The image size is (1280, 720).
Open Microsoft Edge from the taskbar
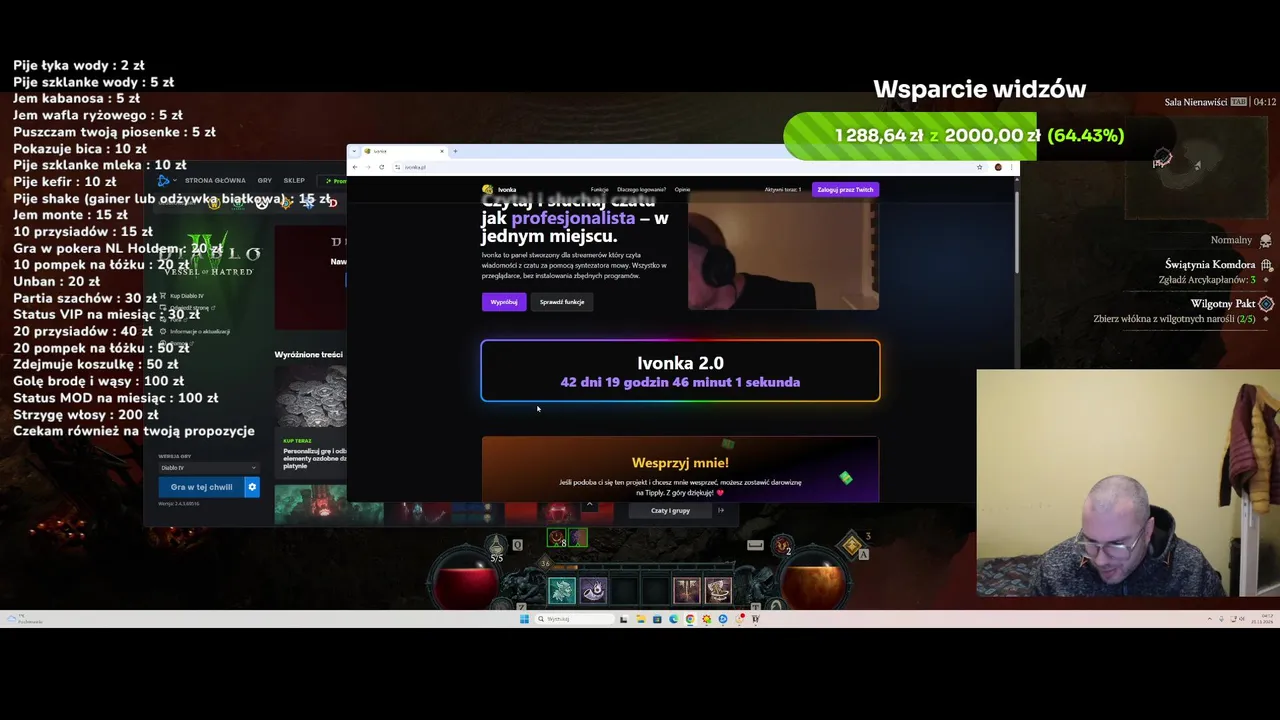point(674,619)
